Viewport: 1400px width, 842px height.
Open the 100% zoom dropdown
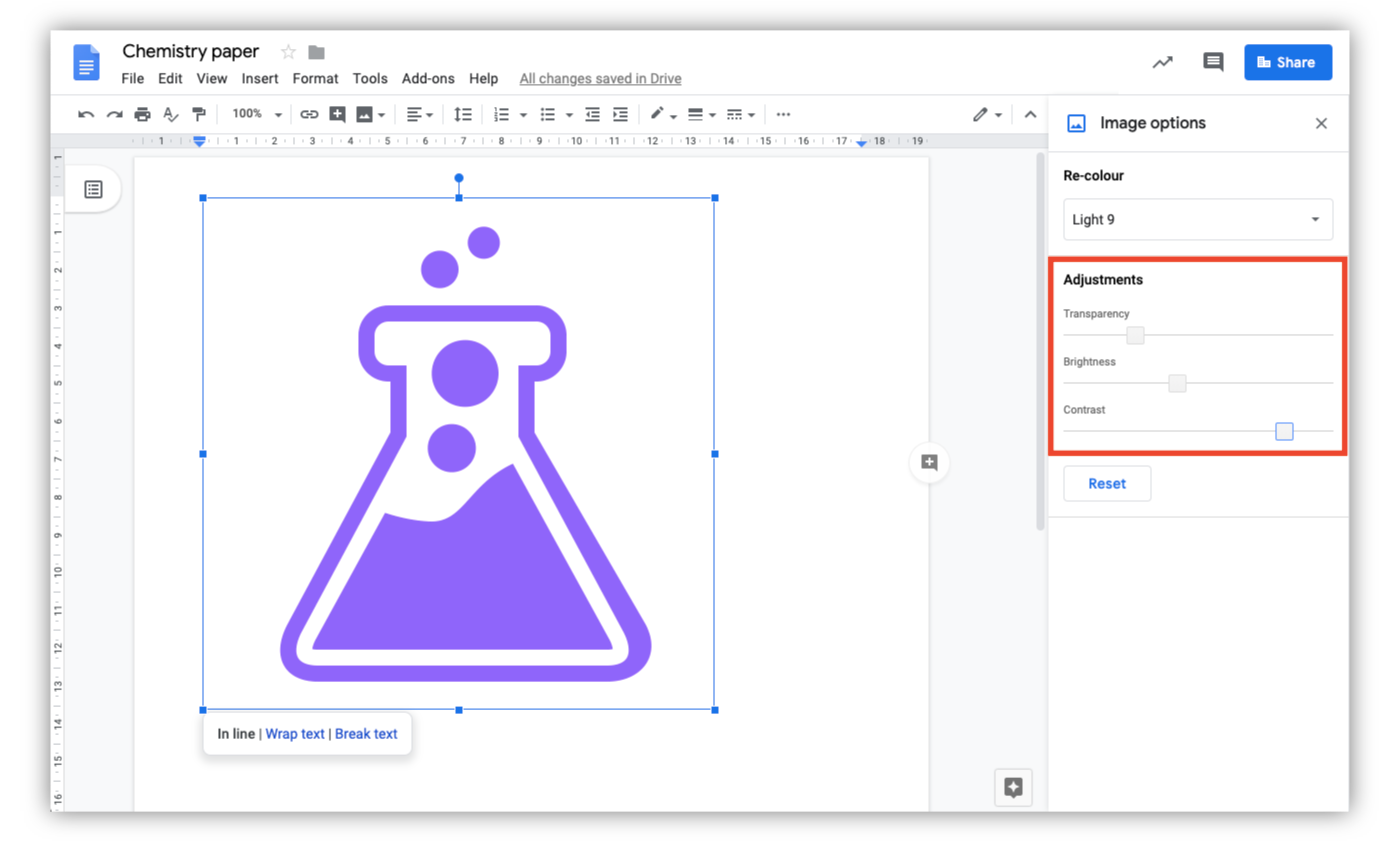tap(256, 115)
